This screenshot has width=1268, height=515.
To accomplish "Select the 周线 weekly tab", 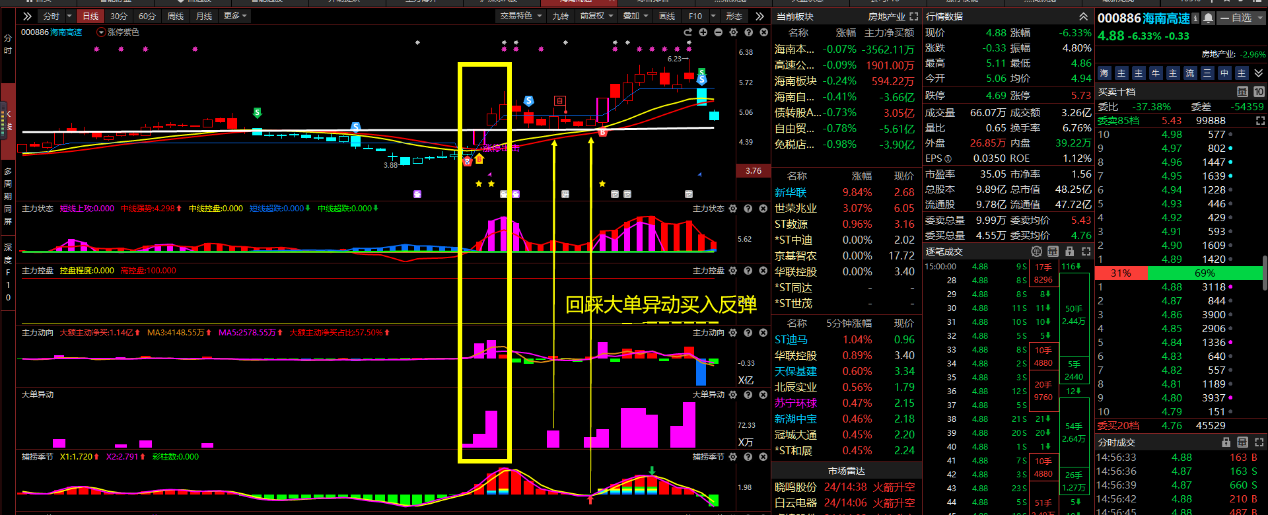I will [176, 17].
